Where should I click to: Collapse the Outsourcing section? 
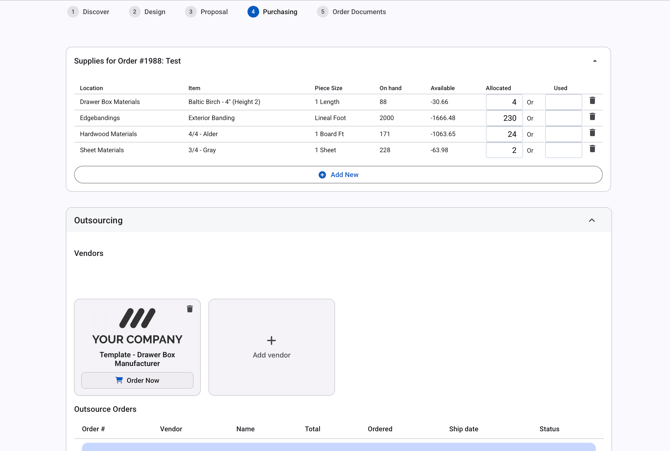(x=592, y=221)
